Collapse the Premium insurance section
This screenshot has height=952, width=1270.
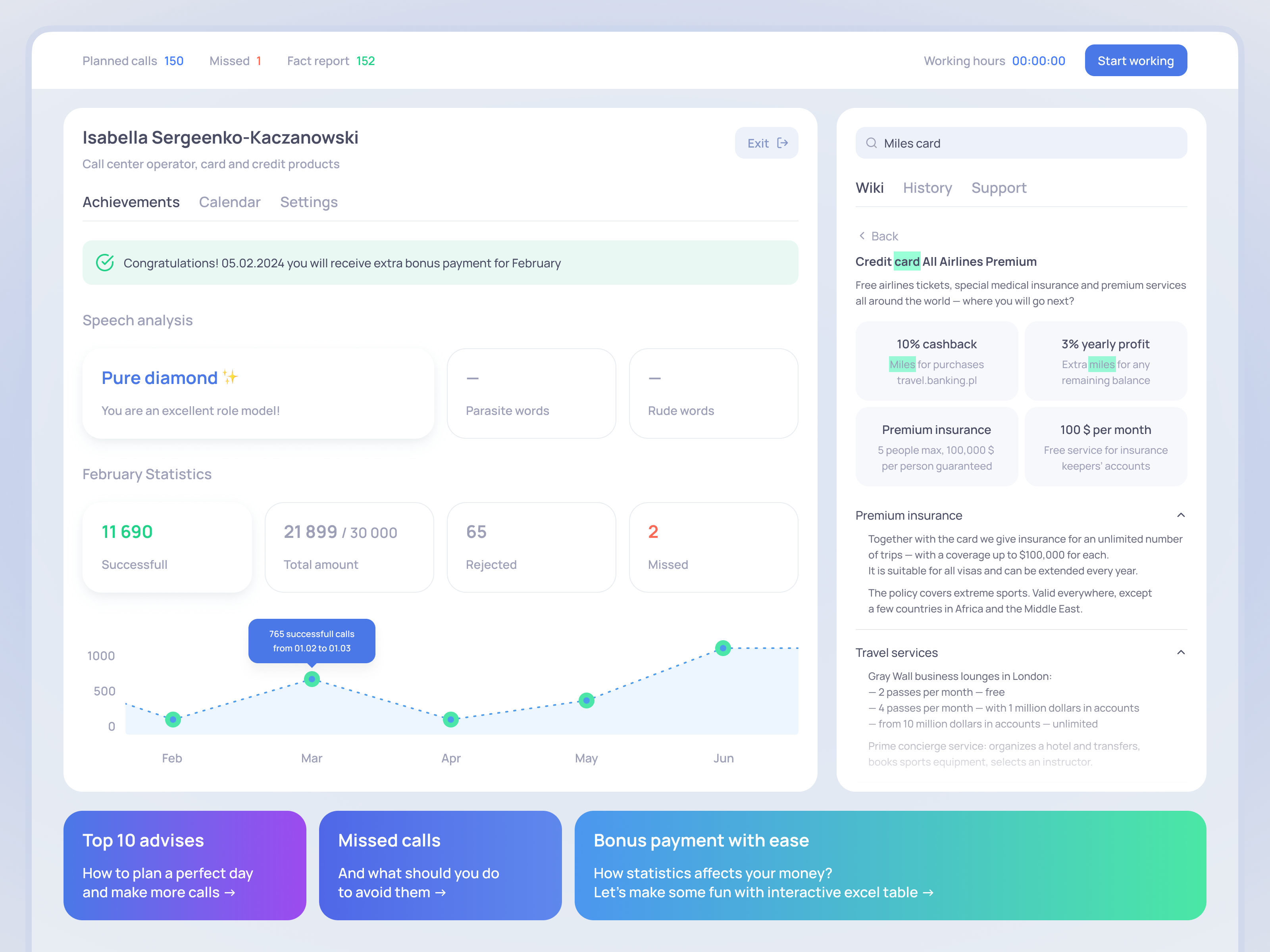[1181, 515]
